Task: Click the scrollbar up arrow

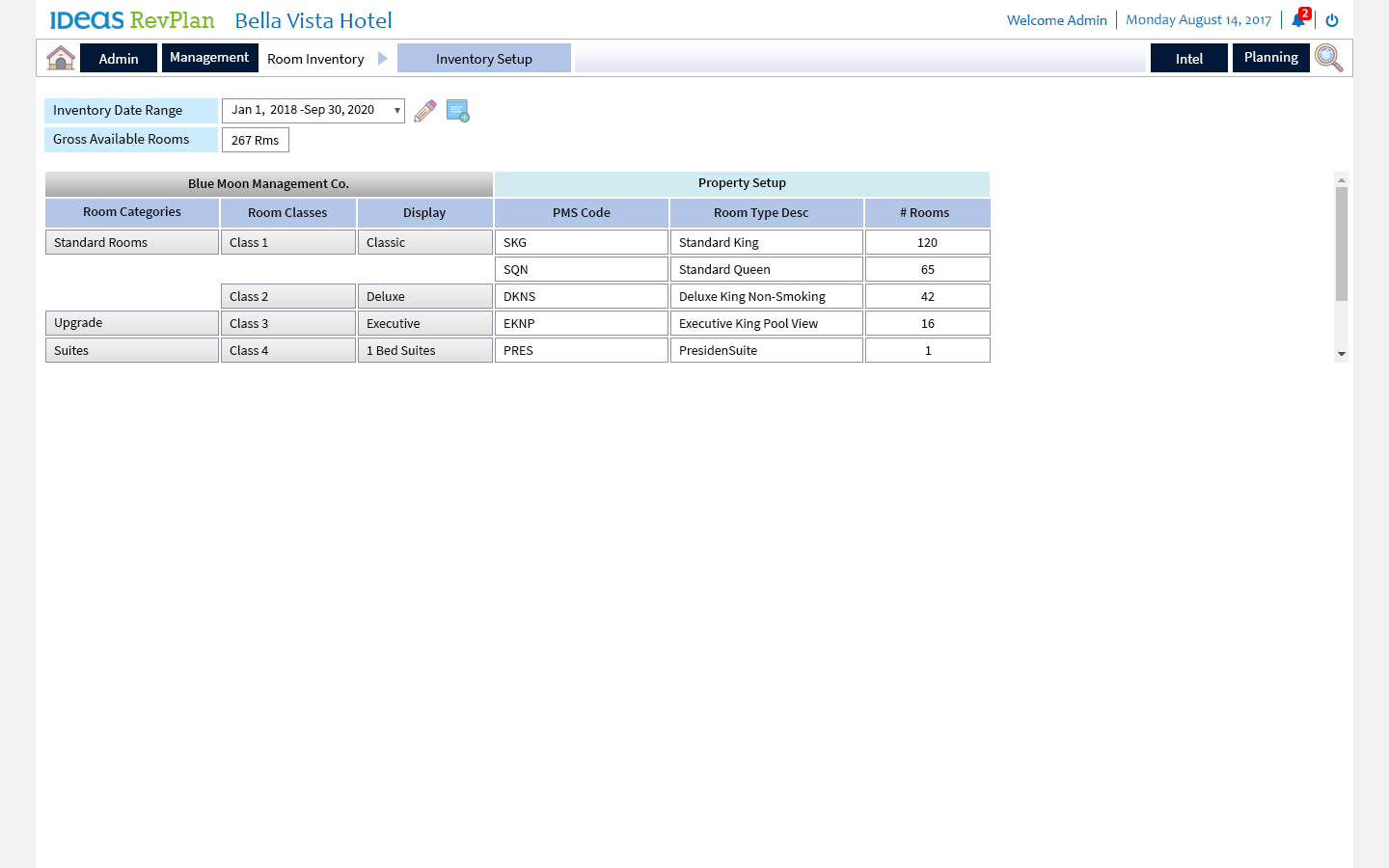Action: 1341,180
